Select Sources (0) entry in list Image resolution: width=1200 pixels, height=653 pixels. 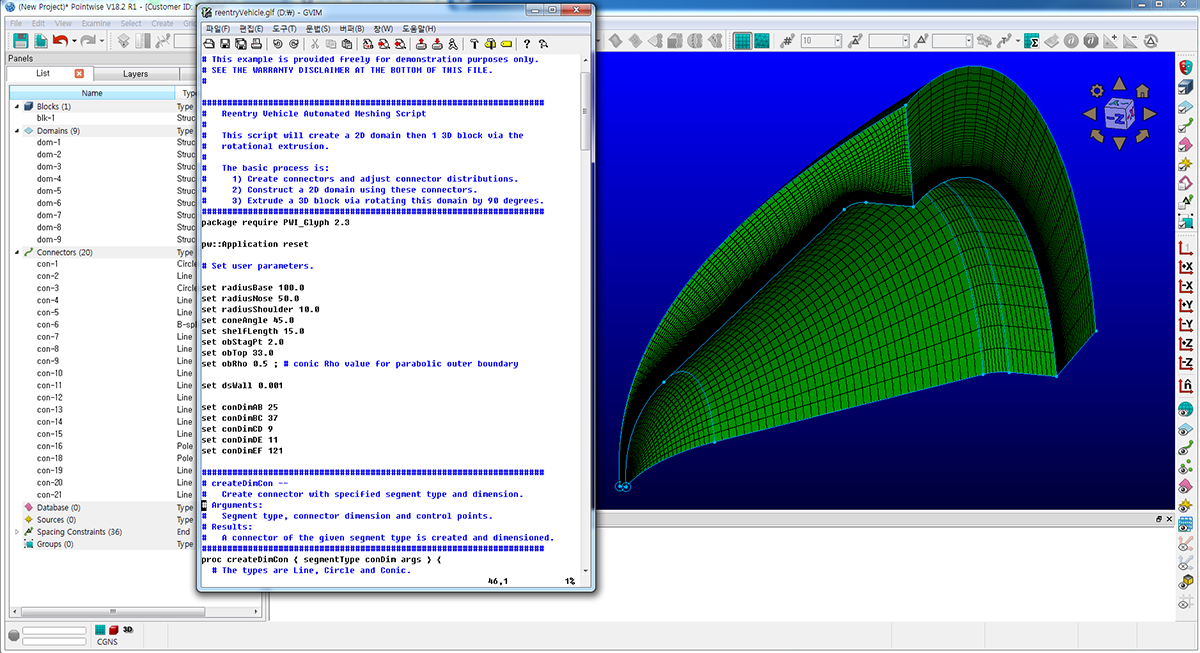pyautogui.click(x=56, y=520)
